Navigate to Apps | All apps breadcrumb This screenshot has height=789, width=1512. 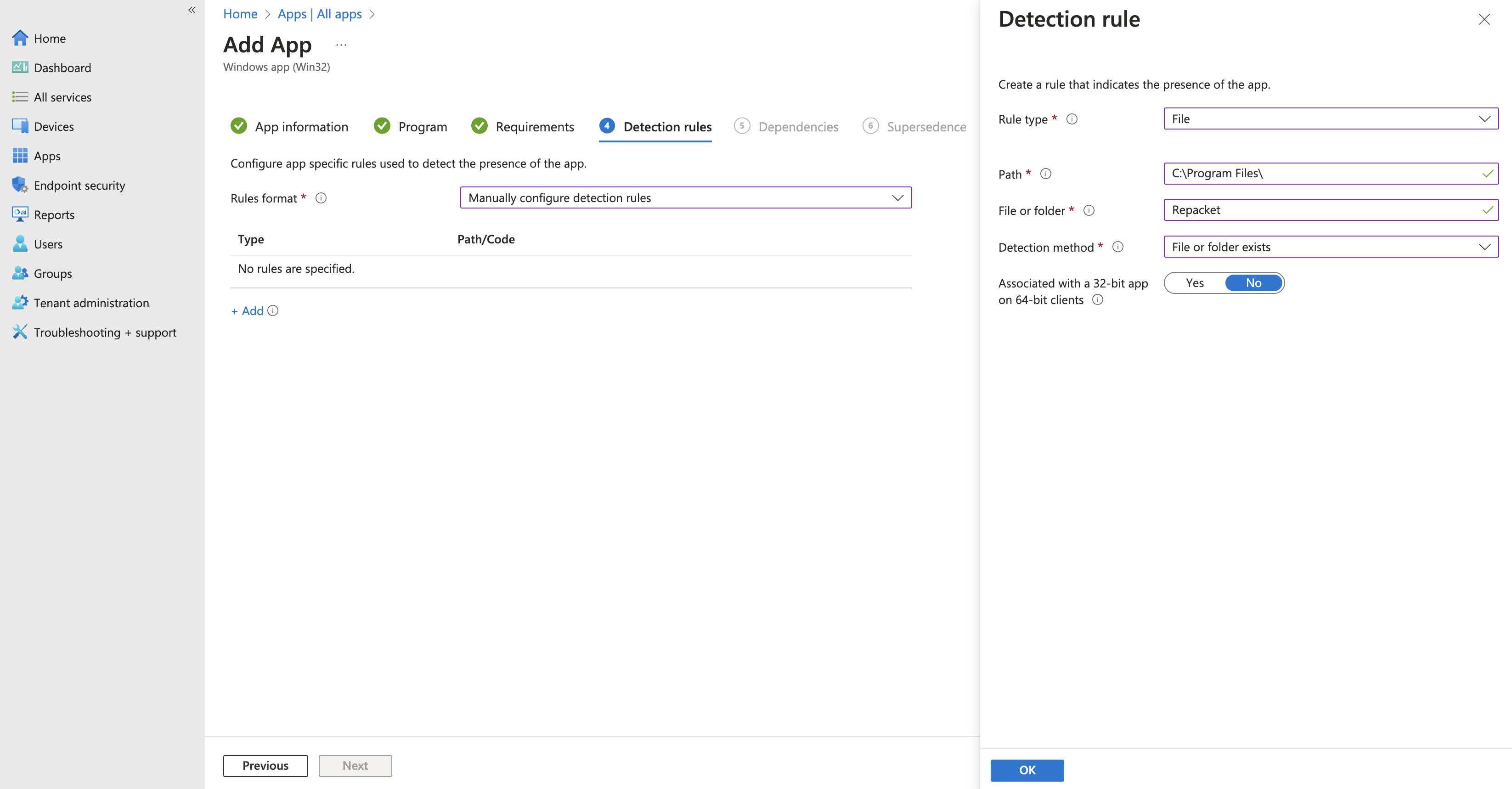click(x=319, y=14)
